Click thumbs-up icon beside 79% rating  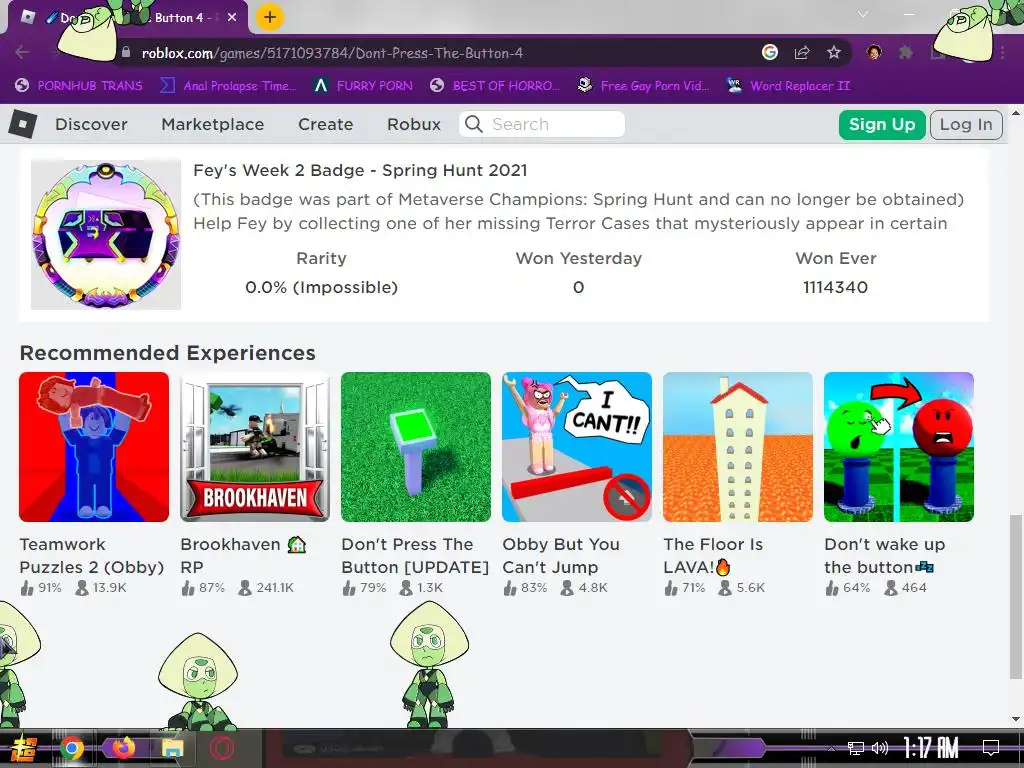[x=349, y=588]
